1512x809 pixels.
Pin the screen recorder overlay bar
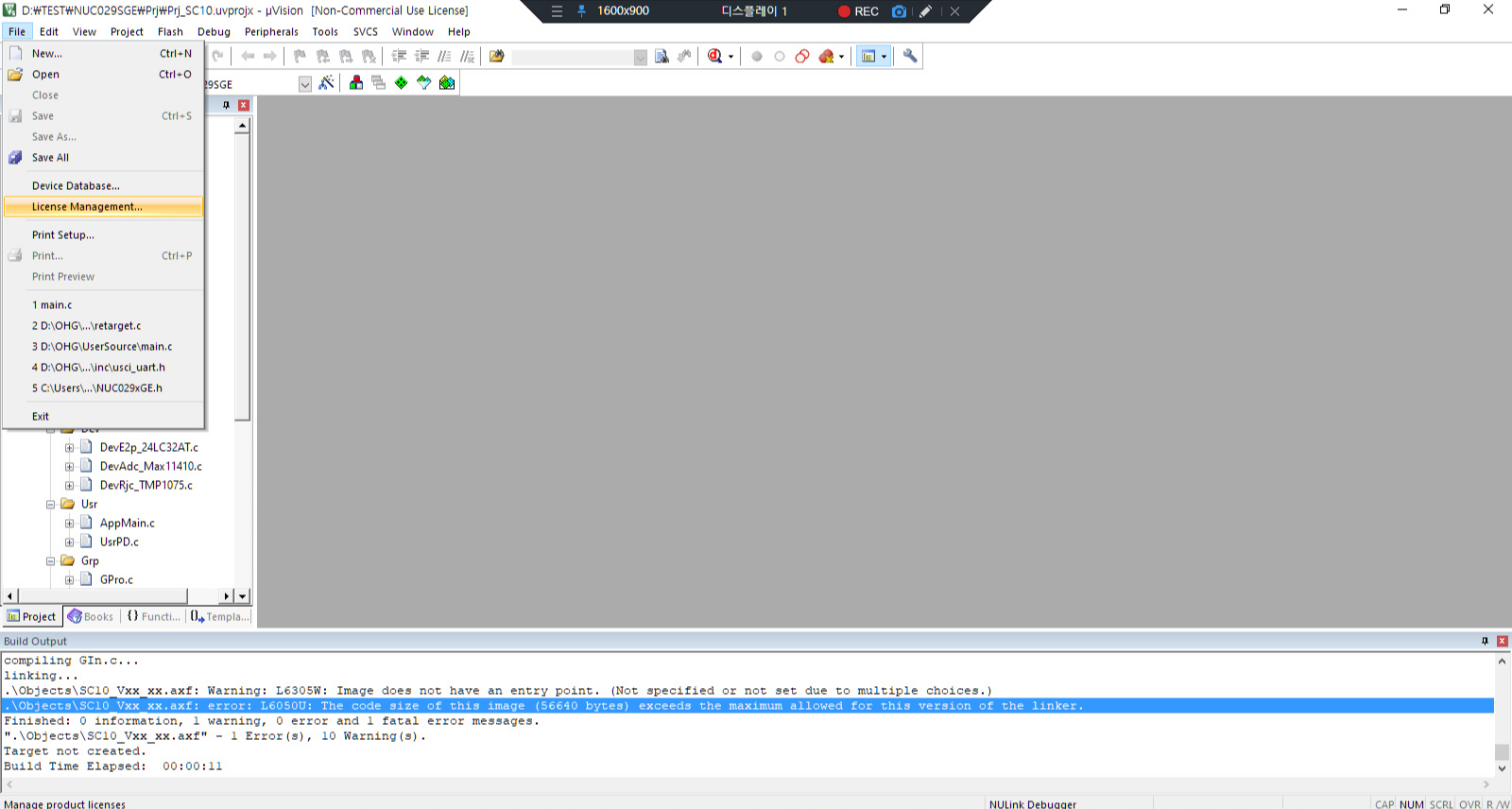tap(582, 11)
